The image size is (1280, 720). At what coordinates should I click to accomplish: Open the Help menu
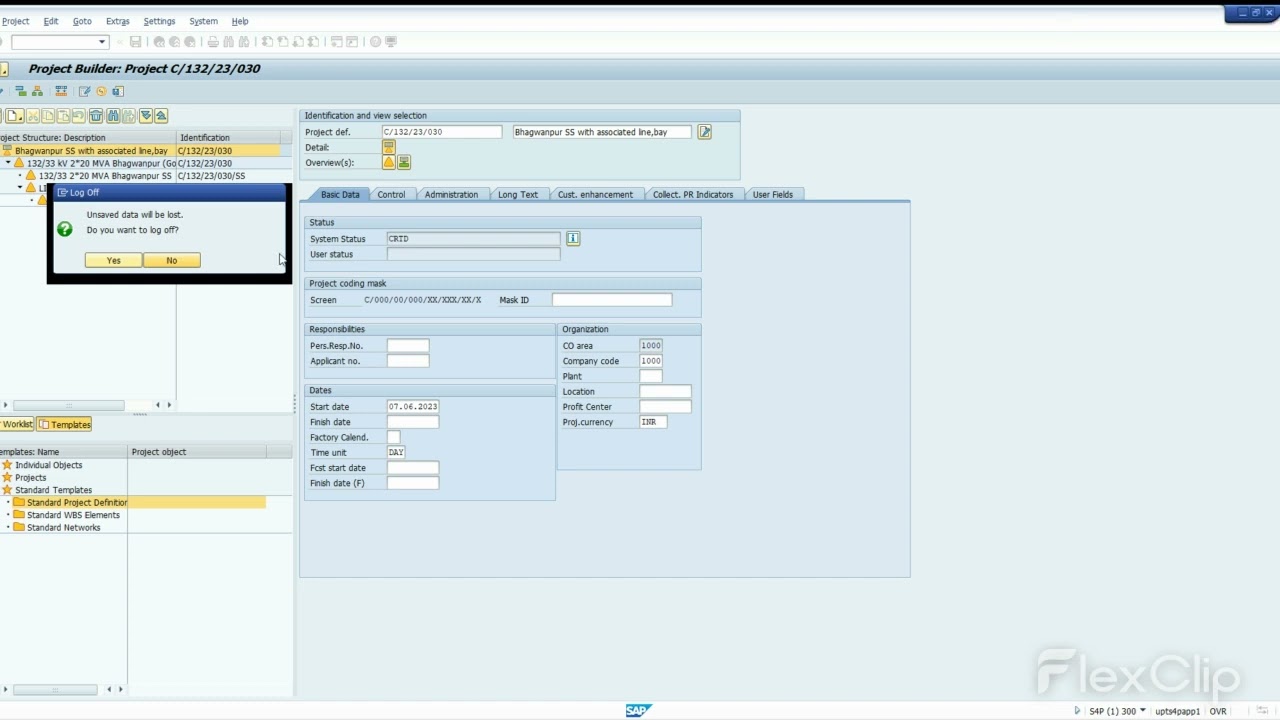point(240,21)
